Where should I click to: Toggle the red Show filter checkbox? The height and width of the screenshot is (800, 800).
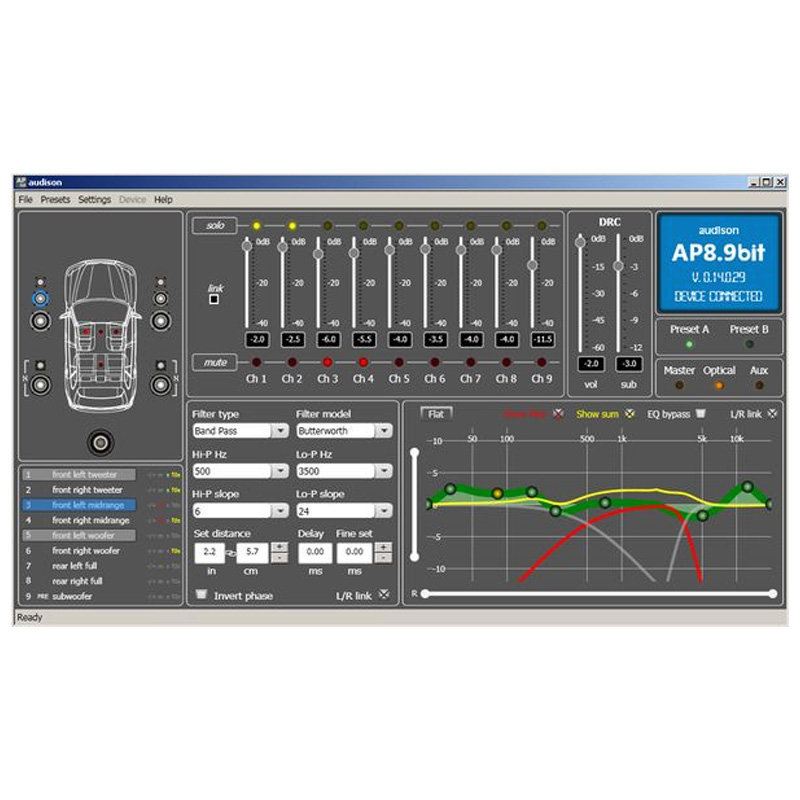pos(559,414)
